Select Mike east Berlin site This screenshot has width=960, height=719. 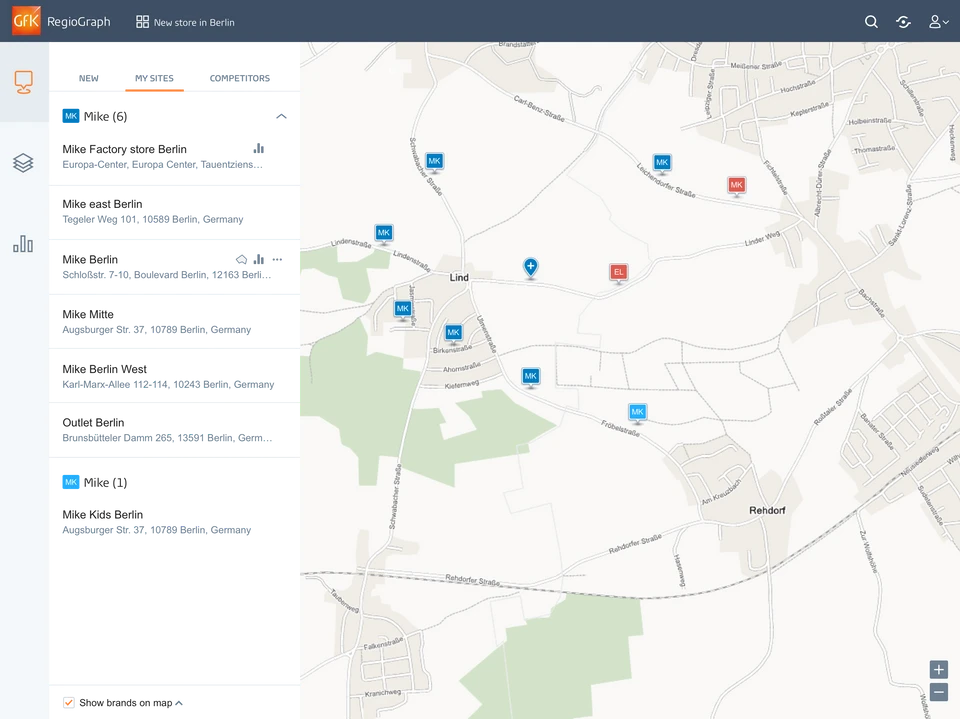174,212
